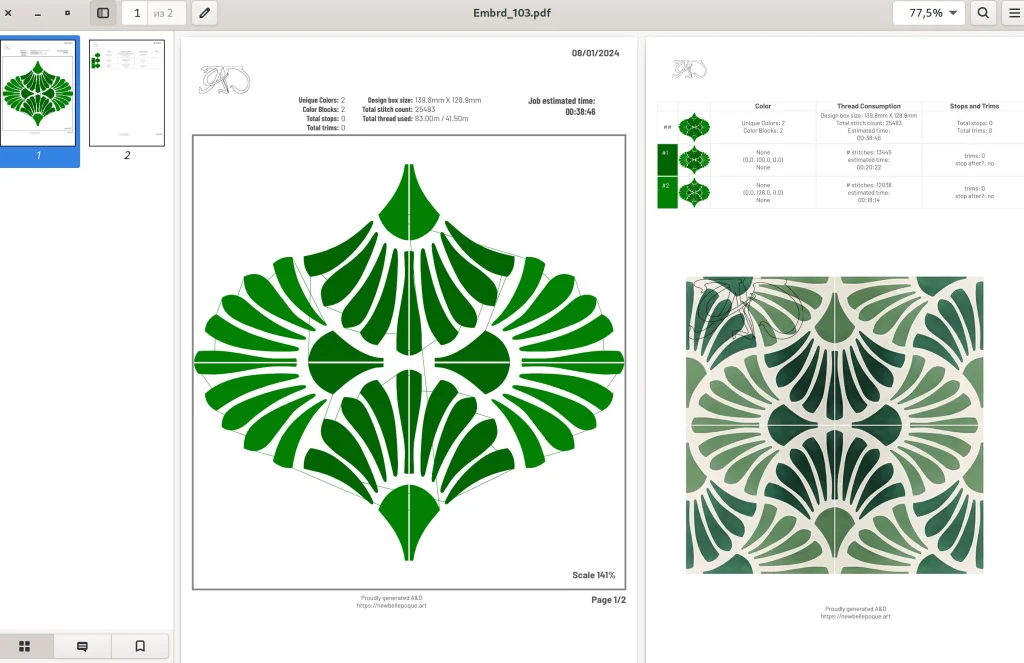This screenshot has height=663, width=1024.
Task: Click the Total stitch count value 25483
Action: 424,109
